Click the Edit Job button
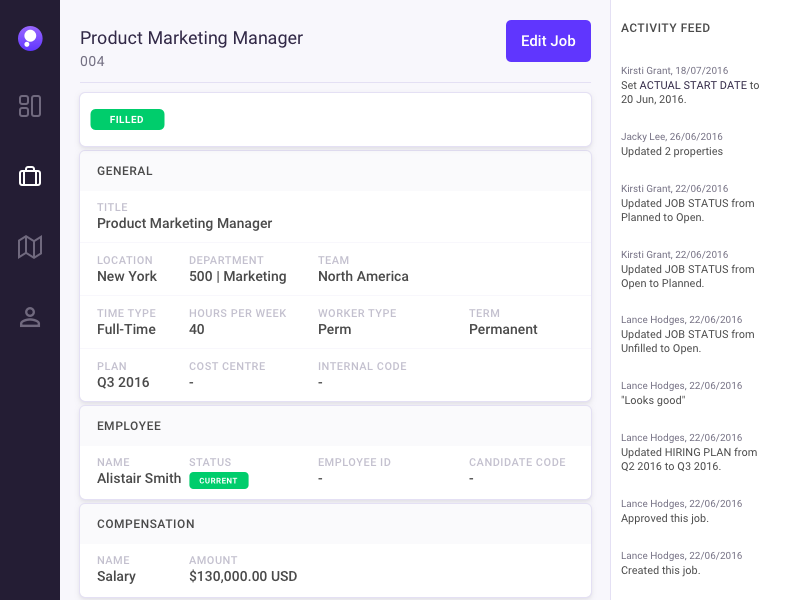The image size is (800, 600). [x=548, y=41]
